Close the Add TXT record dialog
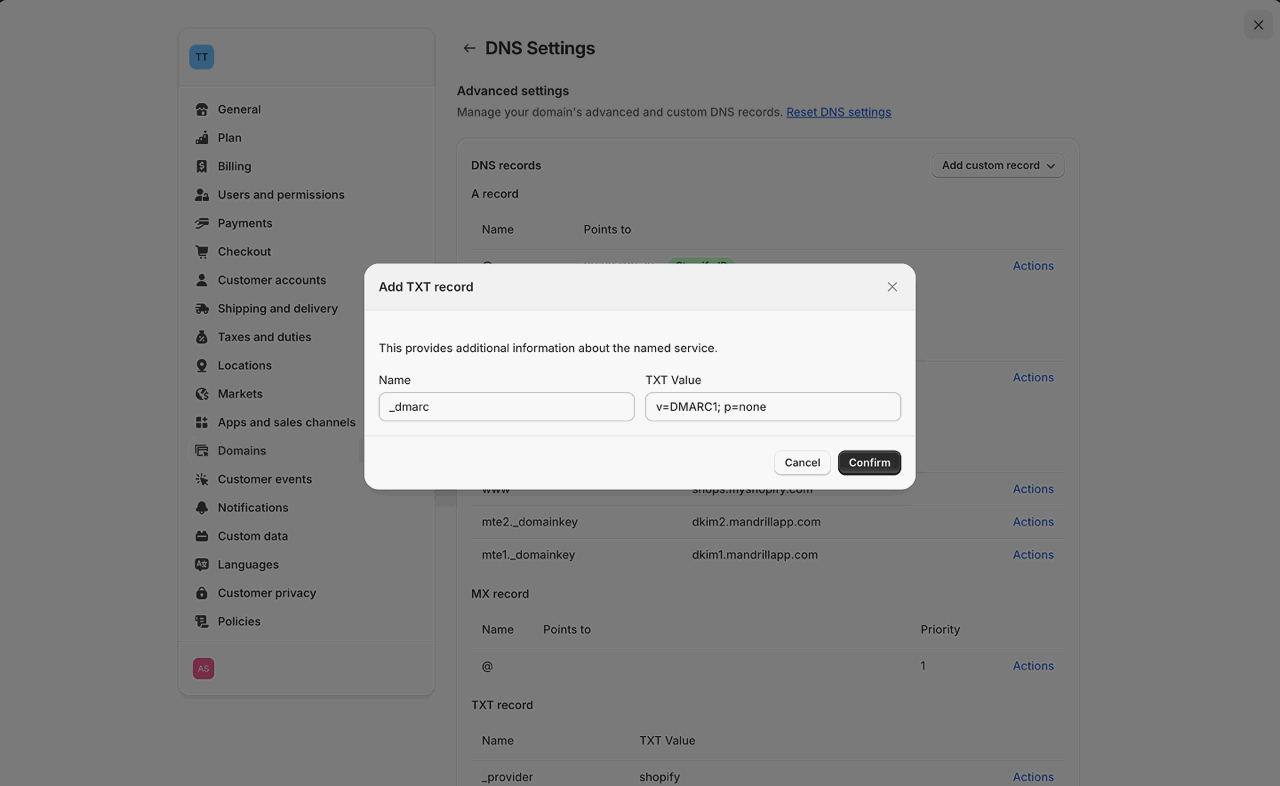 892,287
